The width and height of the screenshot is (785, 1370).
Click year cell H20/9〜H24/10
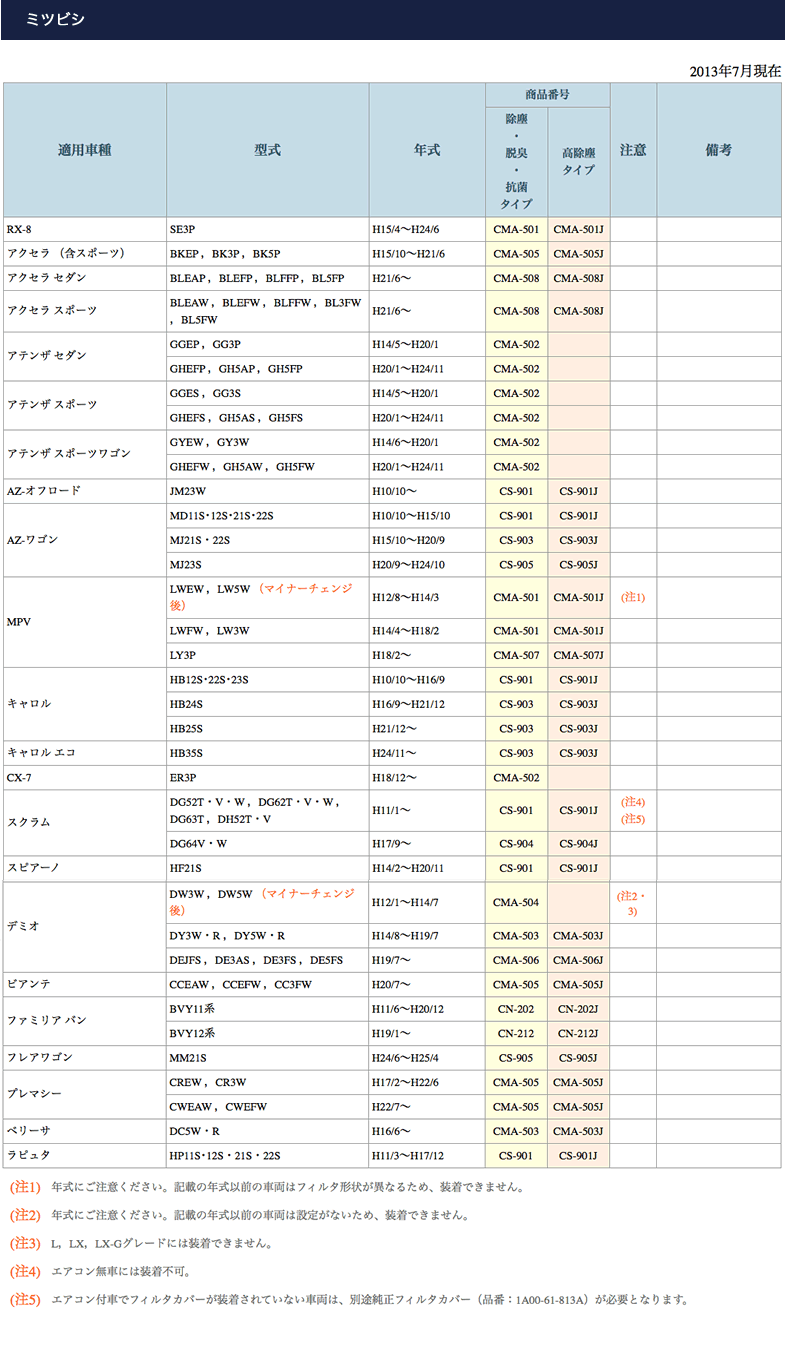[x=427, y=565]
